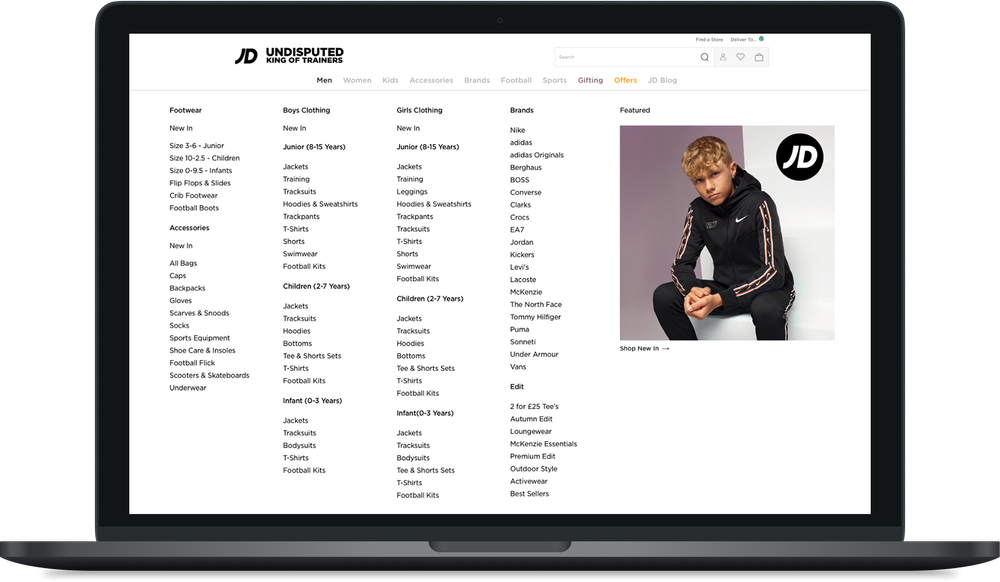The width and height of the screenshot is (1000, 582).
Task: Select the Tommy Hilfiger brand link
Action: click(x=535, y=317)
